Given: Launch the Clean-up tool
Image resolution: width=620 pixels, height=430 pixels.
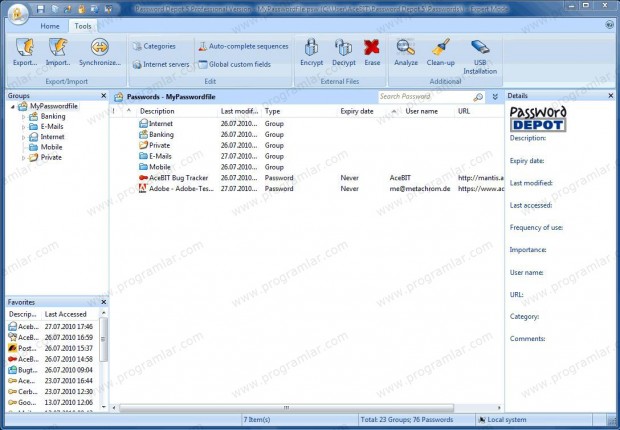Looking at the screenshot, I should click(x=440, y=52).
